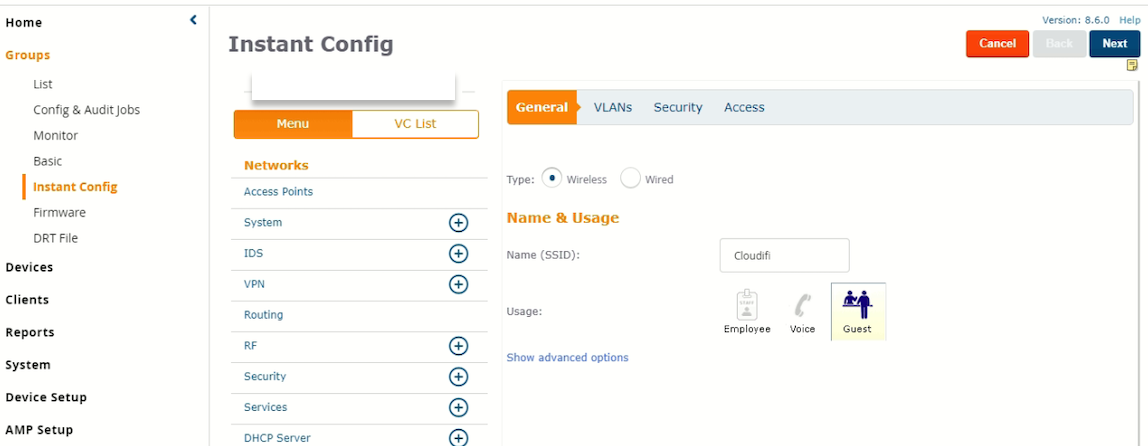This screenshot has height=446, width=1148.
Task: Open the System sidebar section
Action: click(x=28, y=365)
